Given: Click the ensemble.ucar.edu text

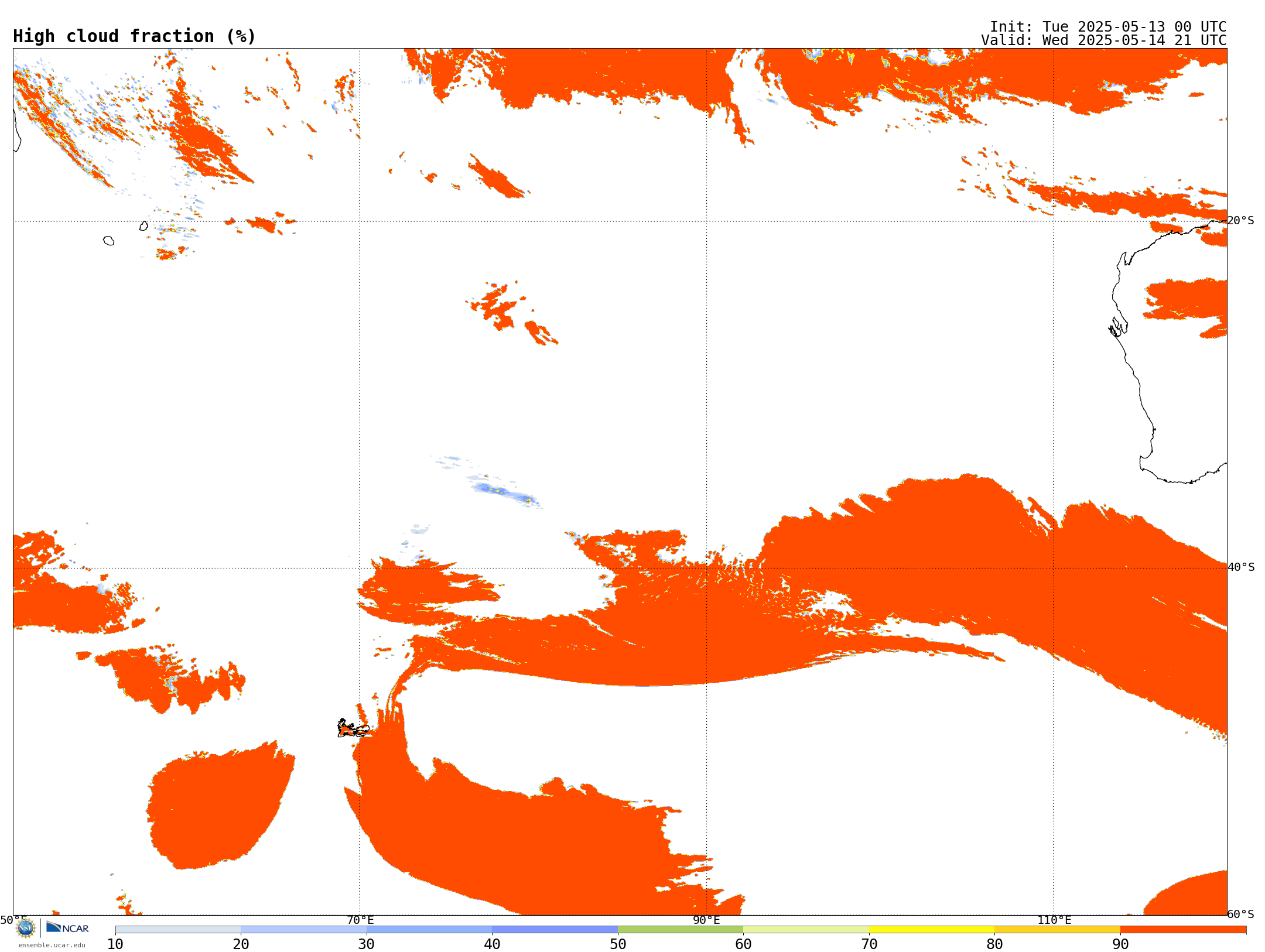Looking at the screenshot, I should coord(52,945).
